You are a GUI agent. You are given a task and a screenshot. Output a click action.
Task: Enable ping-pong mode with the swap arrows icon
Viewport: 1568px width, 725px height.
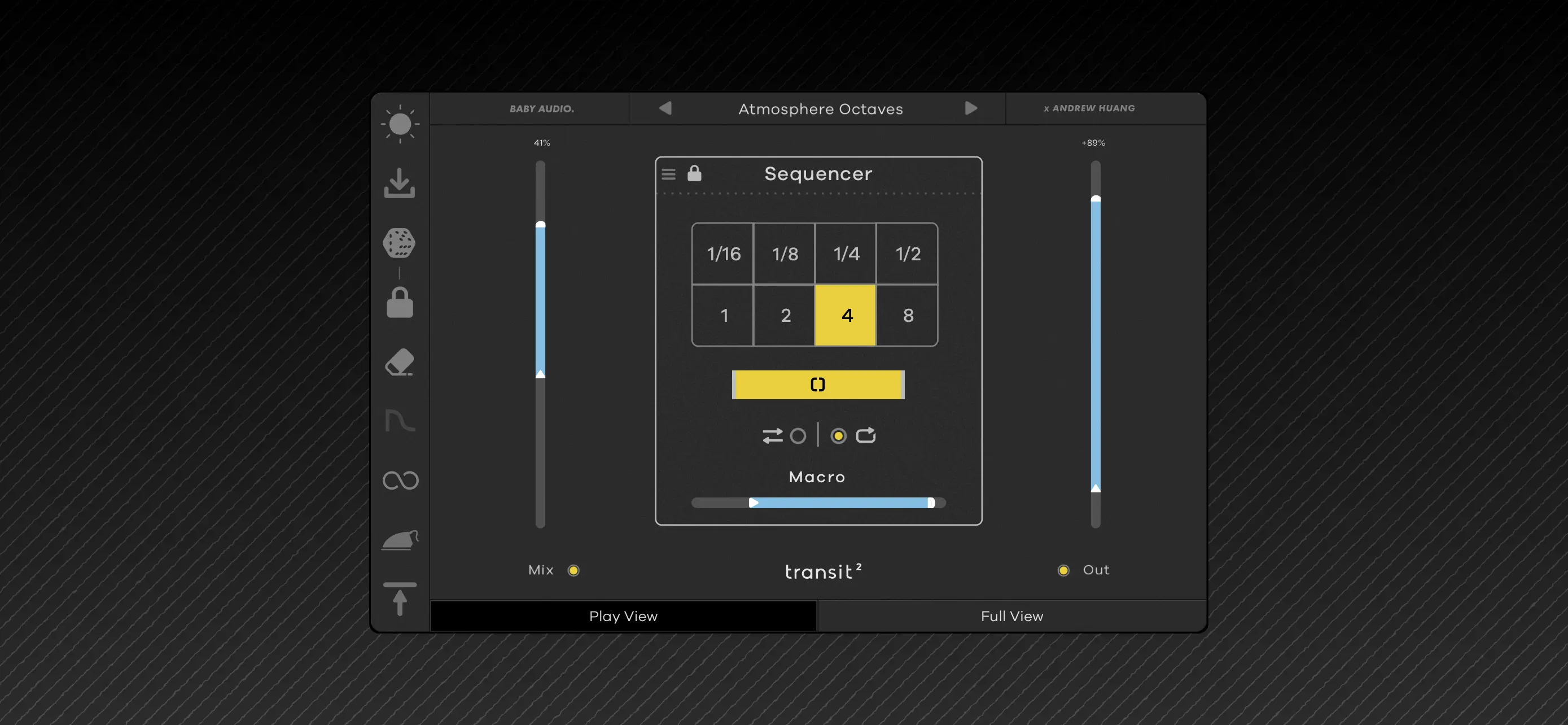[x=773, y=435]
